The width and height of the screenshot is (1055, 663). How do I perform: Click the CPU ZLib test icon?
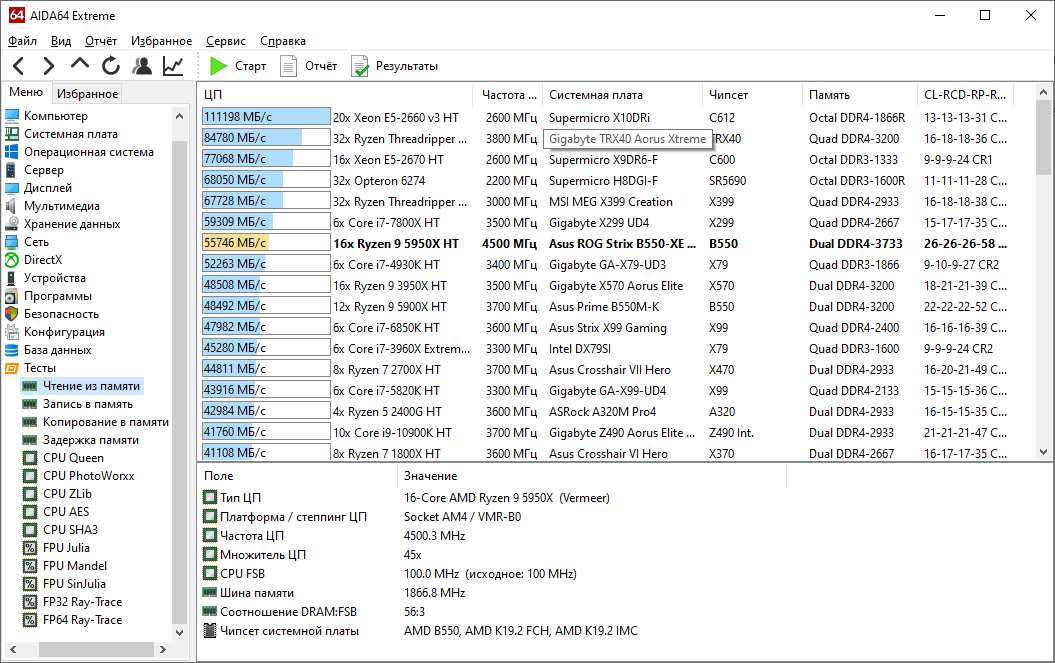coord(30,494)
